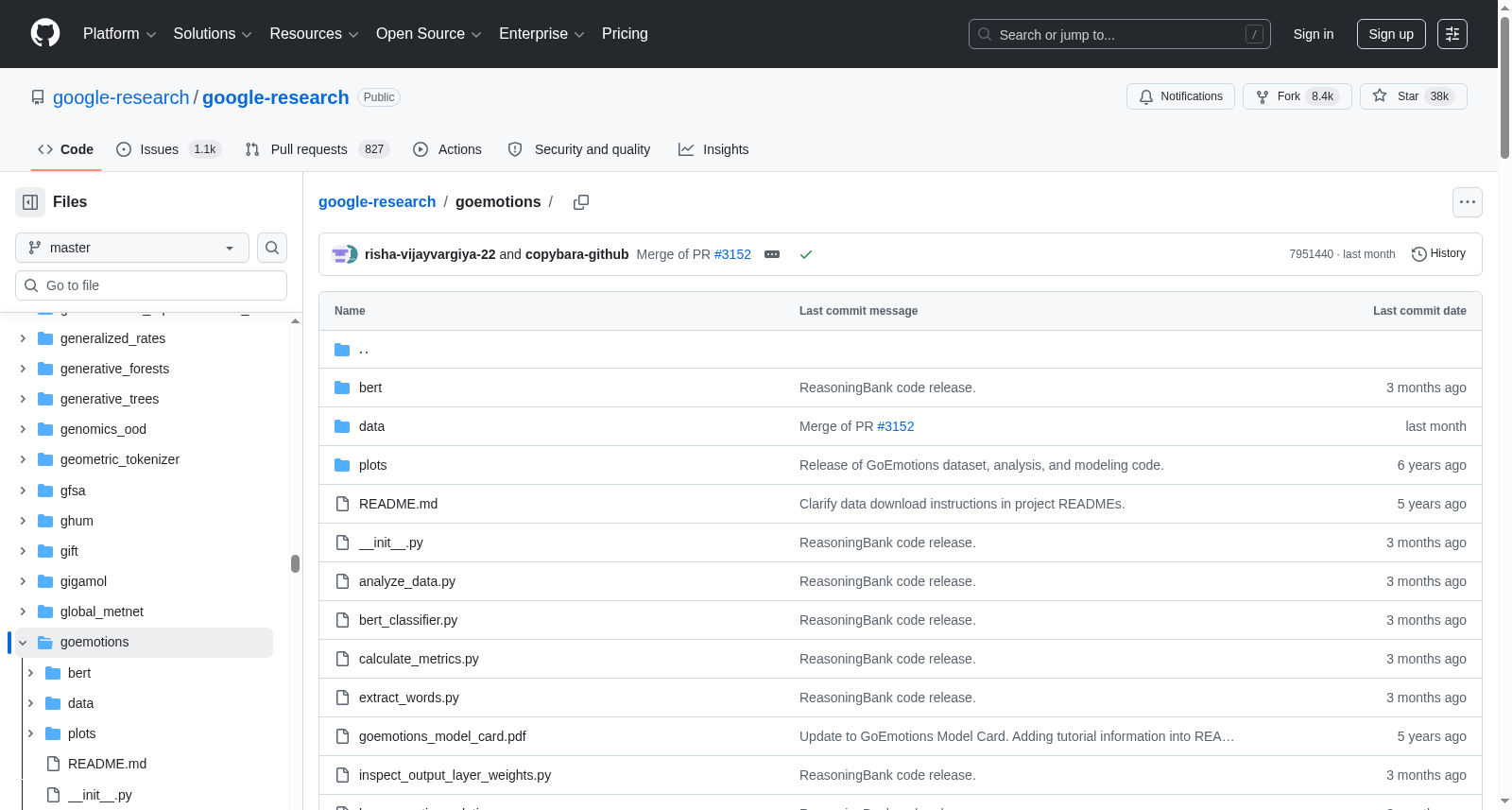Click the ghum folder icon in tree

(45, 521)
